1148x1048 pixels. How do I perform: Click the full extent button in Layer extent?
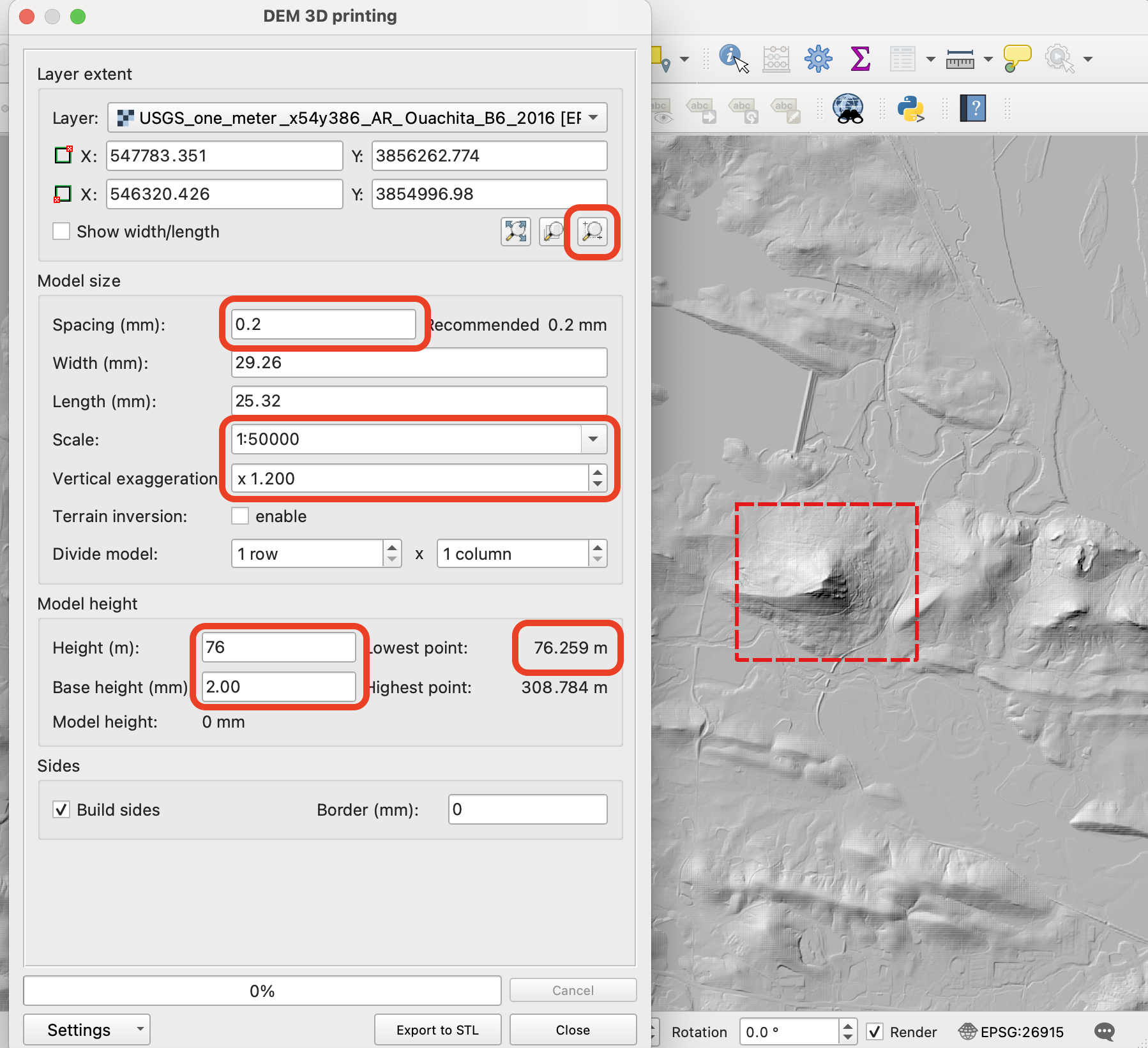click(516, 231)
